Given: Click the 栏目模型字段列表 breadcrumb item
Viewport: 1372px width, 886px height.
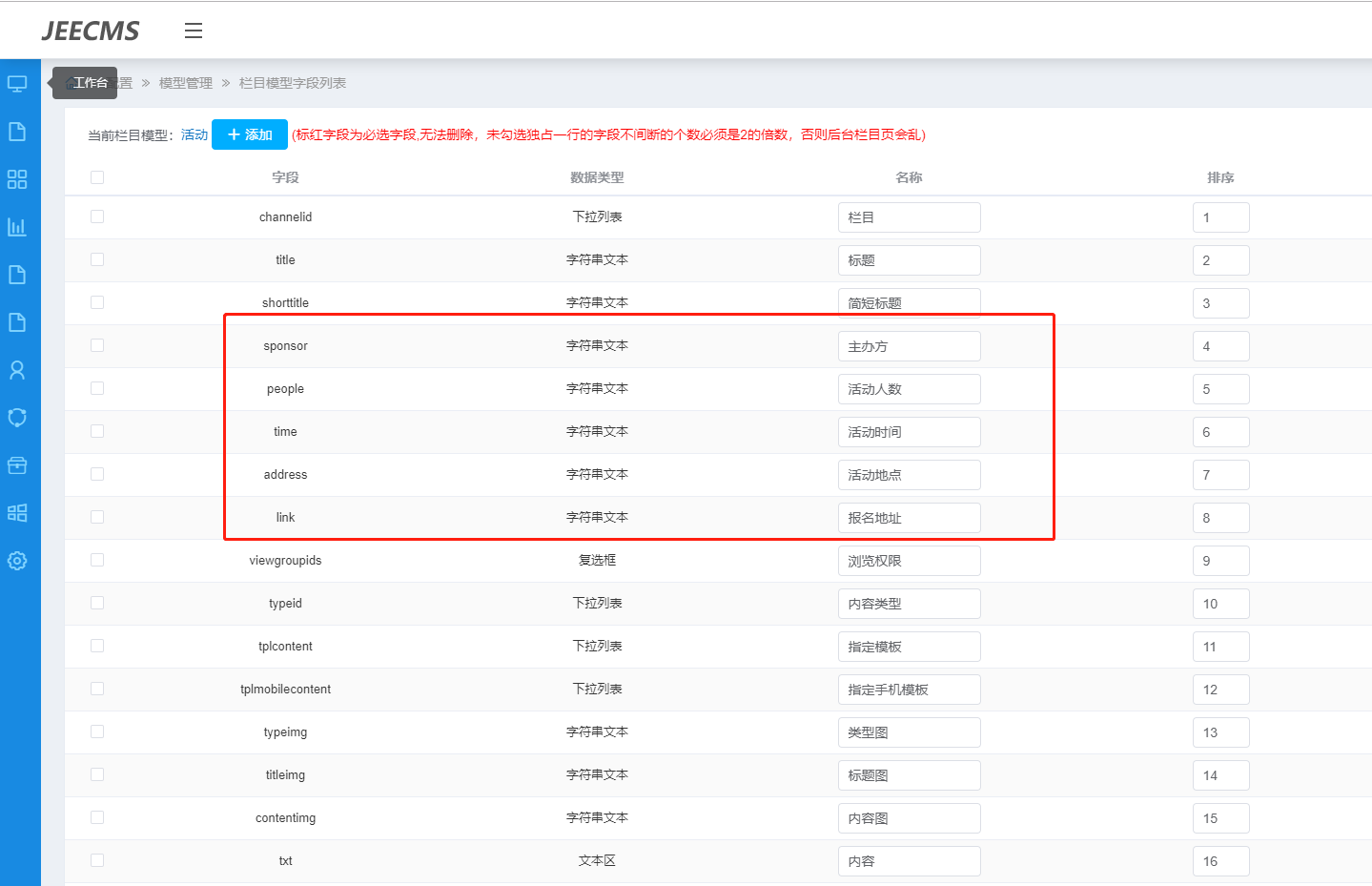Looking at the screenshot, I should (293, 84).
